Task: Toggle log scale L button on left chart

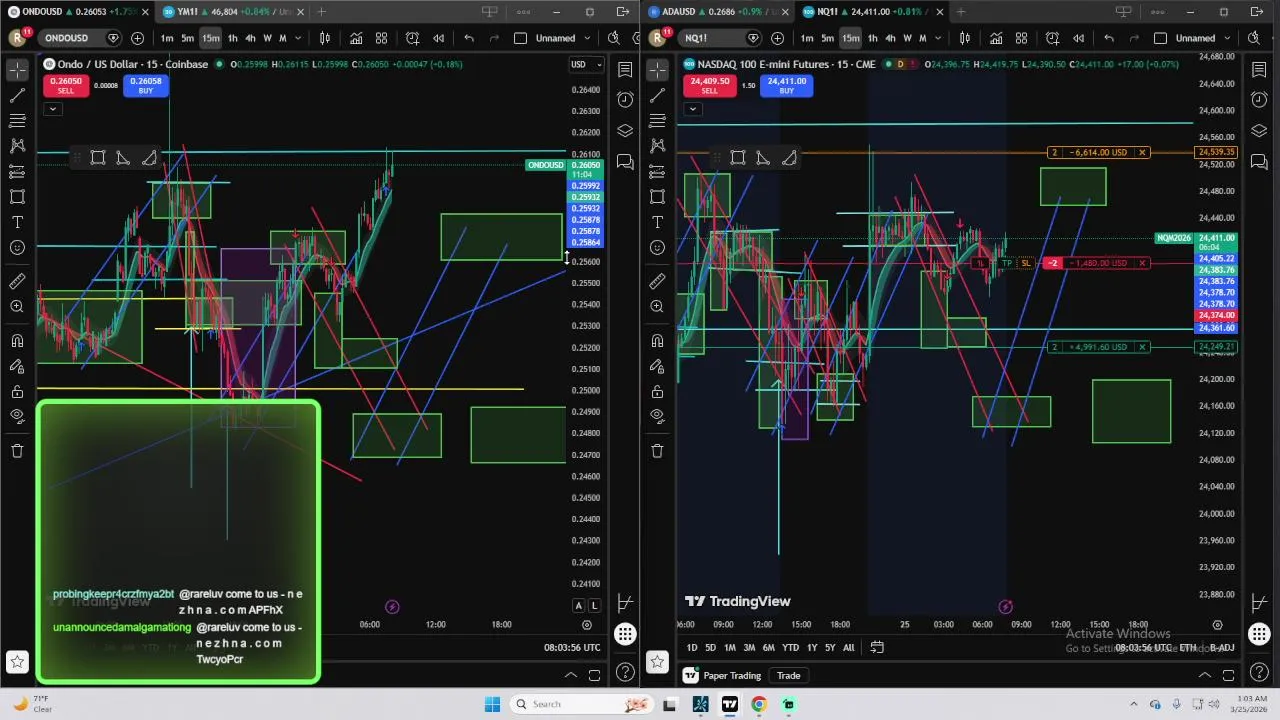Action: coord(594,605)
